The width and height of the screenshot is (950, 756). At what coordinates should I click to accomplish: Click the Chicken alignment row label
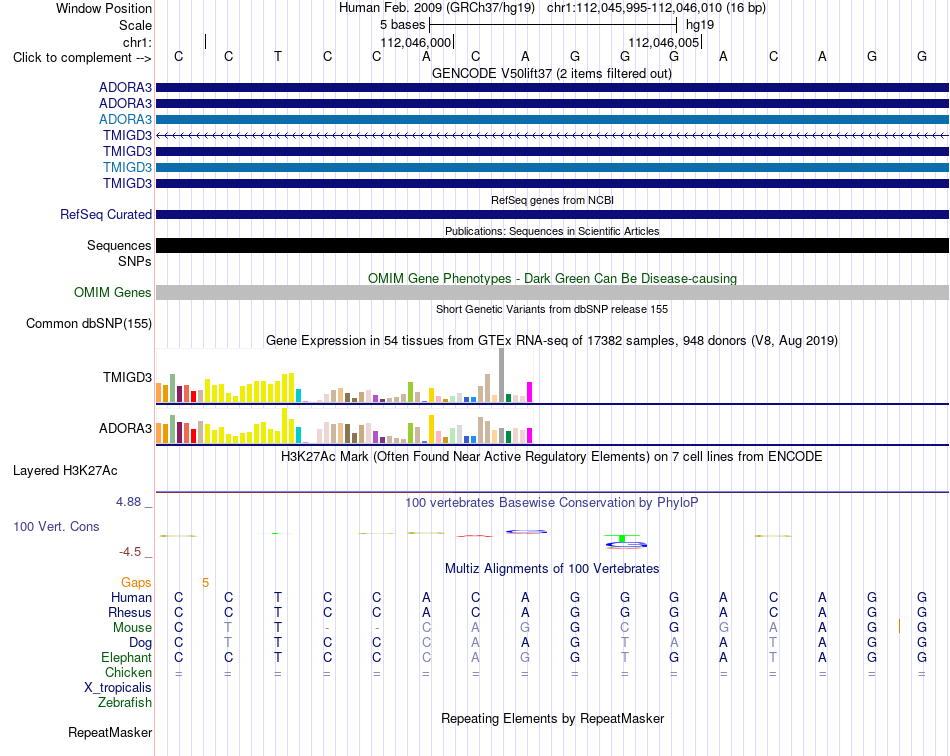pyautogui.click(x=128, y=672)
